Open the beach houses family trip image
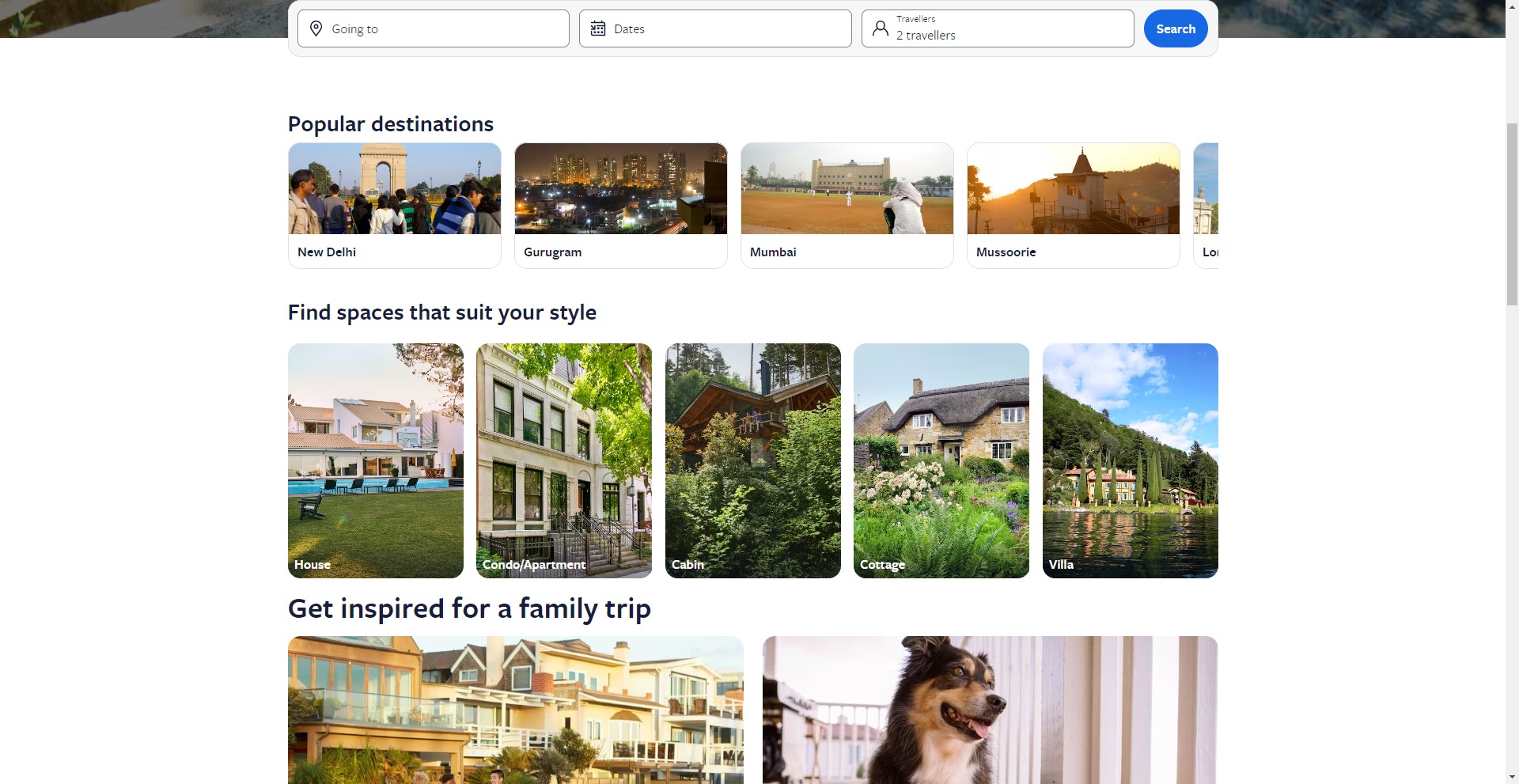Screen dimensions: 1519x784 [516, 710]
